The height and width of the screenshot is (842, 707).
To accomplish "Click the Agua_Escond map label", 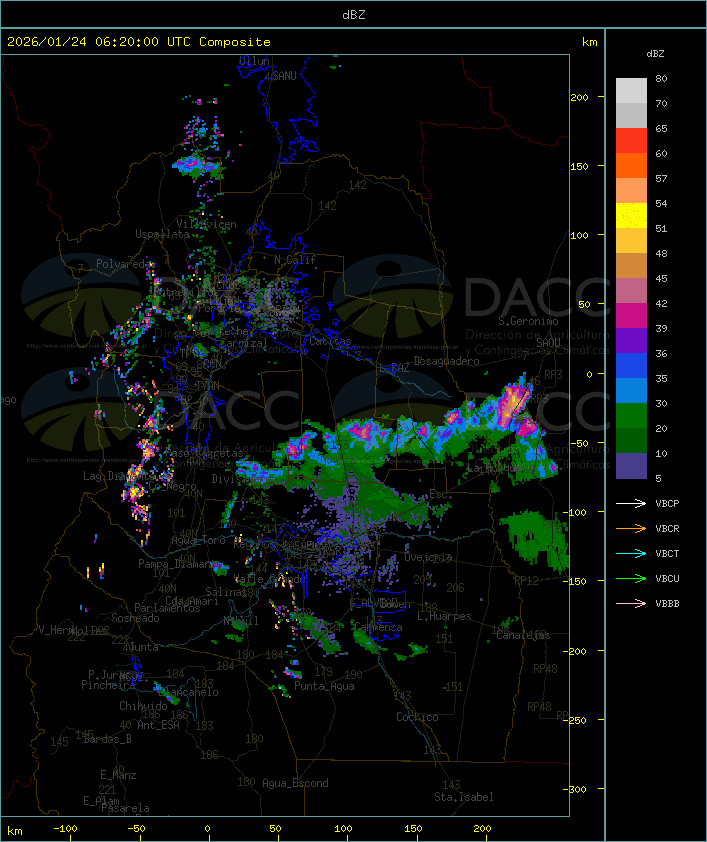I will 295,783.
